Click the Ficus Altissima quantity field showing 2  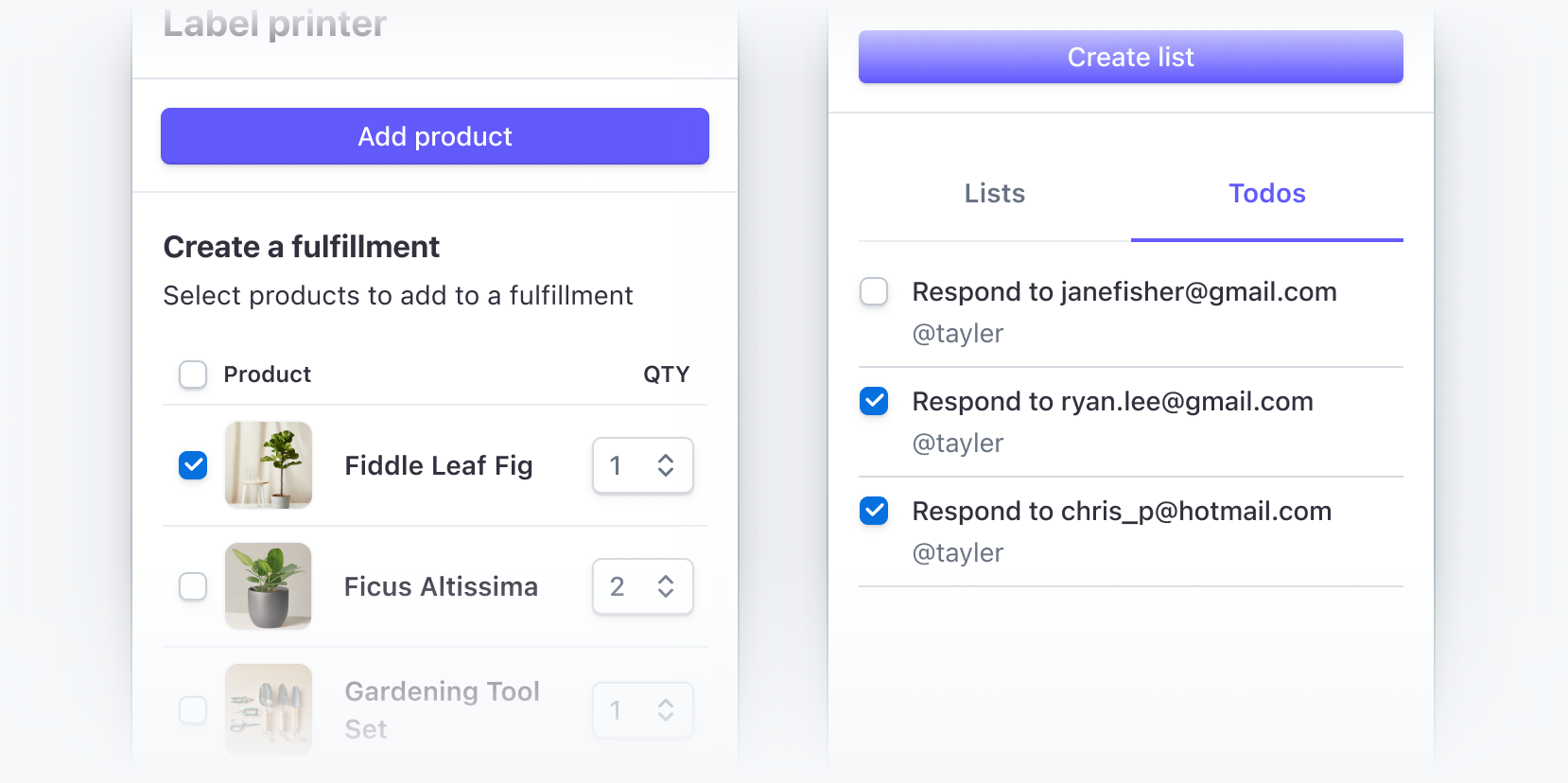click(643, 586)
